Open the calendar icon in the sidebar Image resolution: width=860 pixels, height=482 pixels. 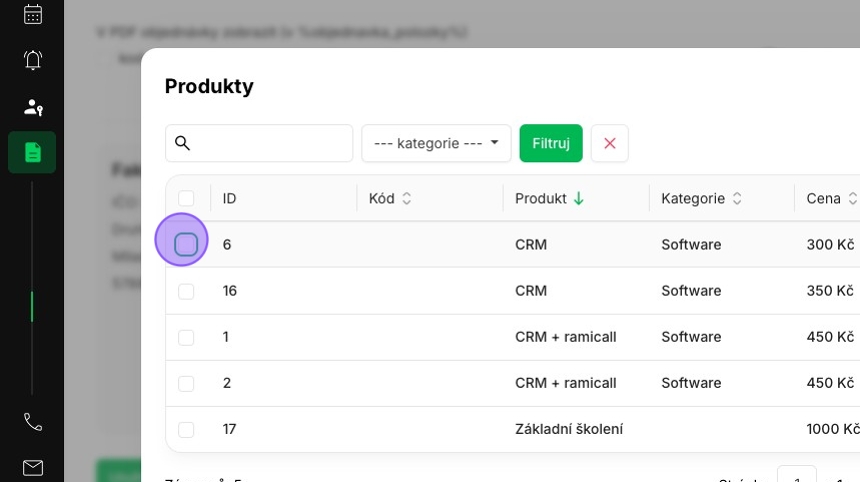pyautogui.click(x=33, y=14)
